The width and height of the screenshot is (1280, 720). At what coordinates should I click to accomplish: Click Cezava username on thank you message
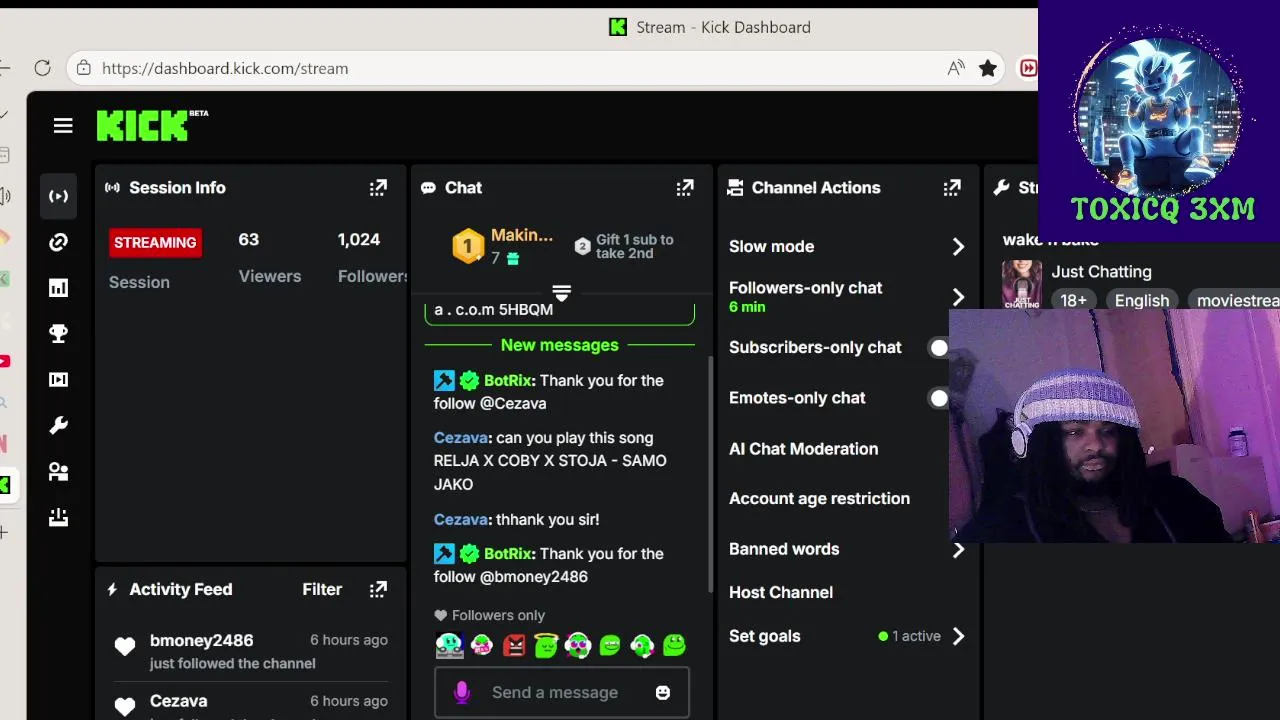tap(461, 520)
